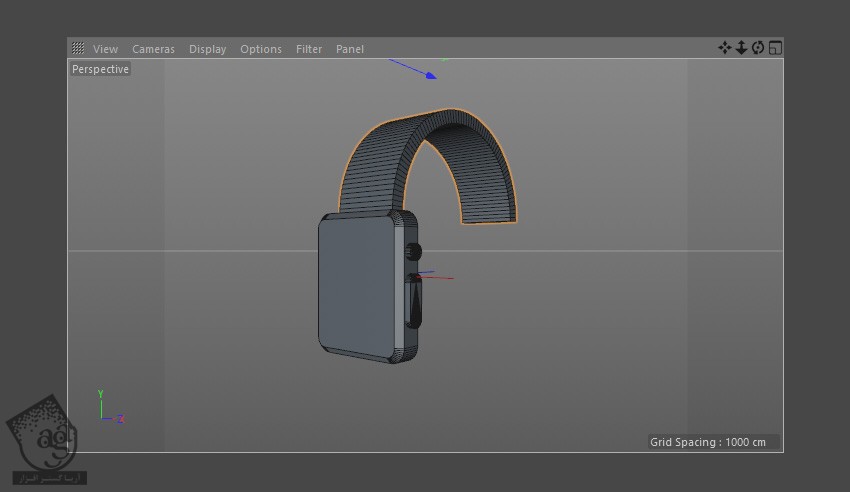This screenshot has height=492, width=850.
Task: Open the Filter menu list
Action: click(309, 49)
